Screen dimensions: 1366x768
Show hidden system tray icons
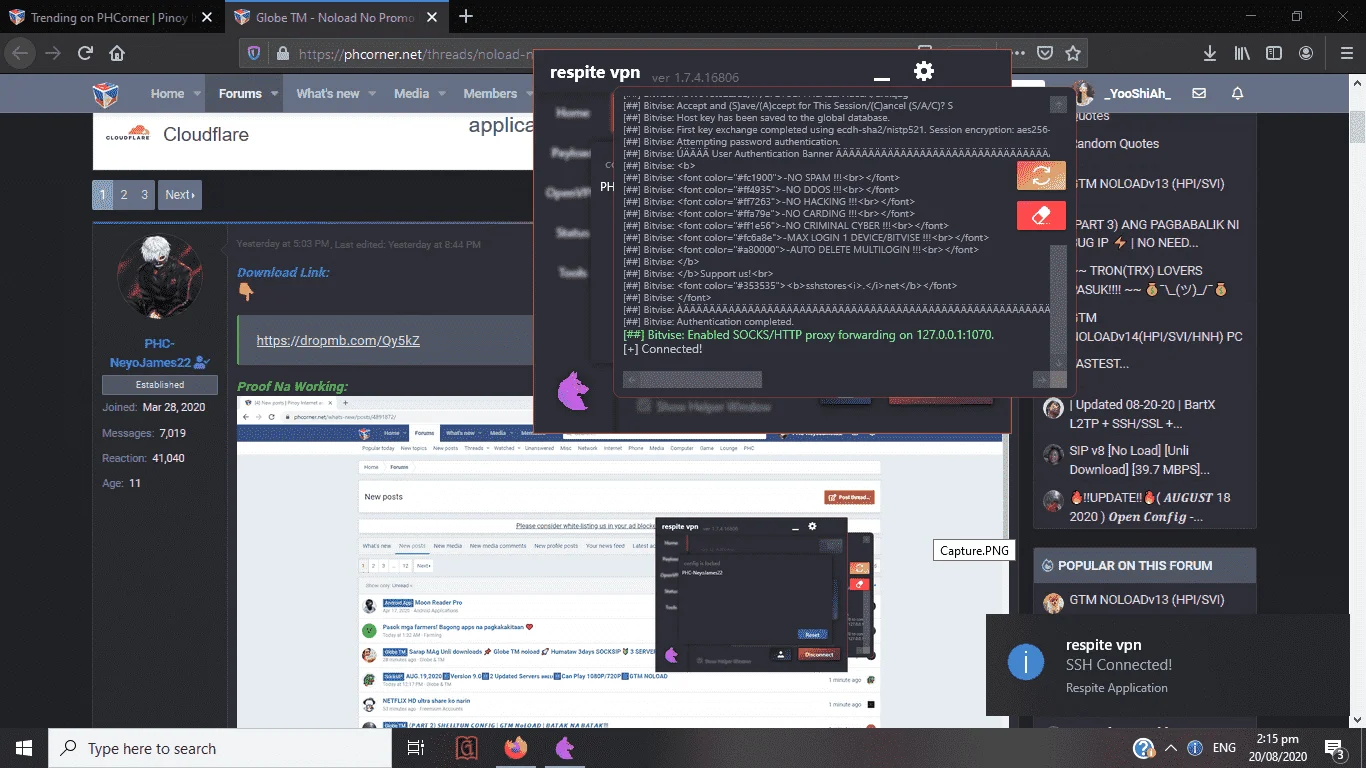[1170, 748]
